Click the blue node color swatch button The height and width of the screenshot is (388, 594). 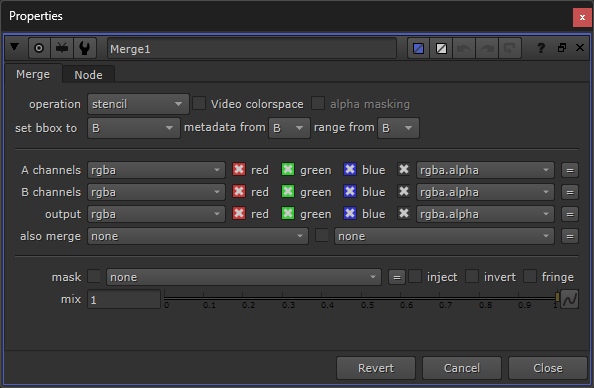(419, 48)
